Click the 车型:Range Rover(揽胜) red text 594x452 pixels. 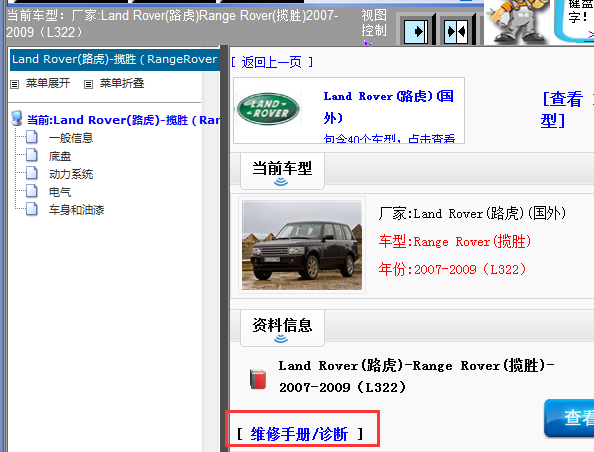click(x=455, y=241)
